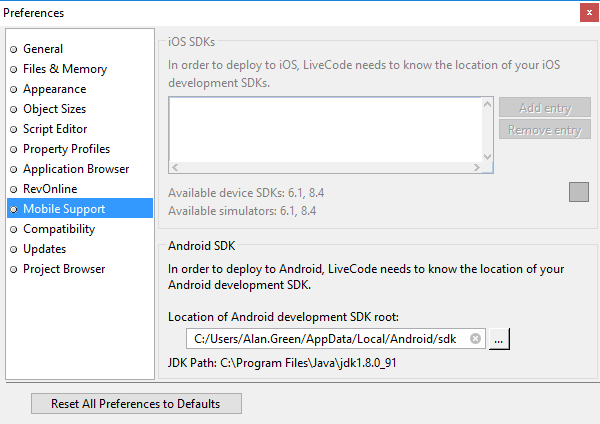Select Files & Memory section
Screen dimensions: 600x424
64,69
